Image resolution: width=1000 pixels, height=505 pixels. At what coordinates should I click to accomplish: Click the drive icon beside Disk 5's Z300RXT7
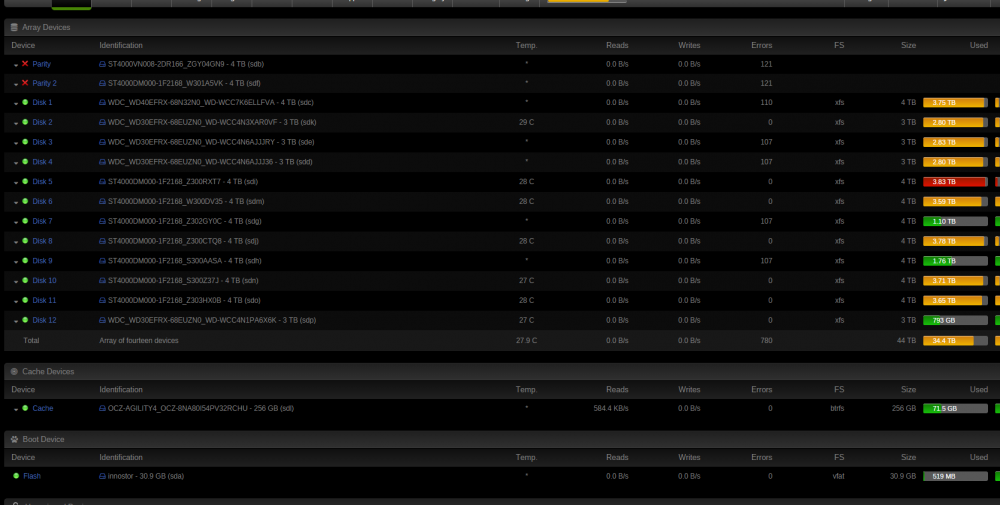102,182
